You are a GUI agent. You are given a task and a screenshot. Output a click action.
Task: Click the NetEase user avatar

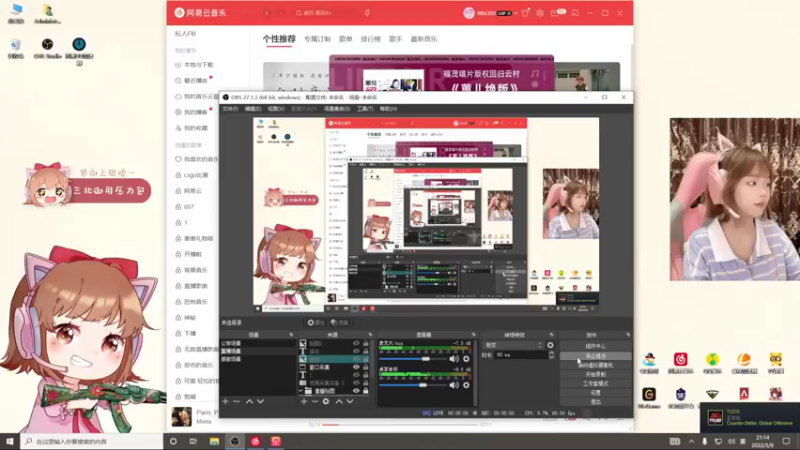pyautogui.click(x=469, y=13)
